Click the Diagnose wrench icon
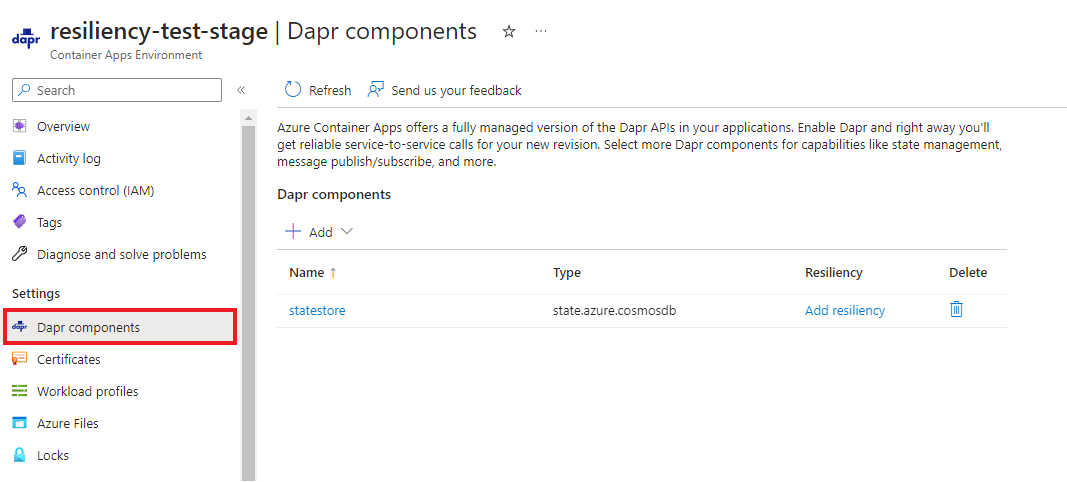Image resolution: width=1067 pixels, height=482 pixels. click(x=20, y=255)
